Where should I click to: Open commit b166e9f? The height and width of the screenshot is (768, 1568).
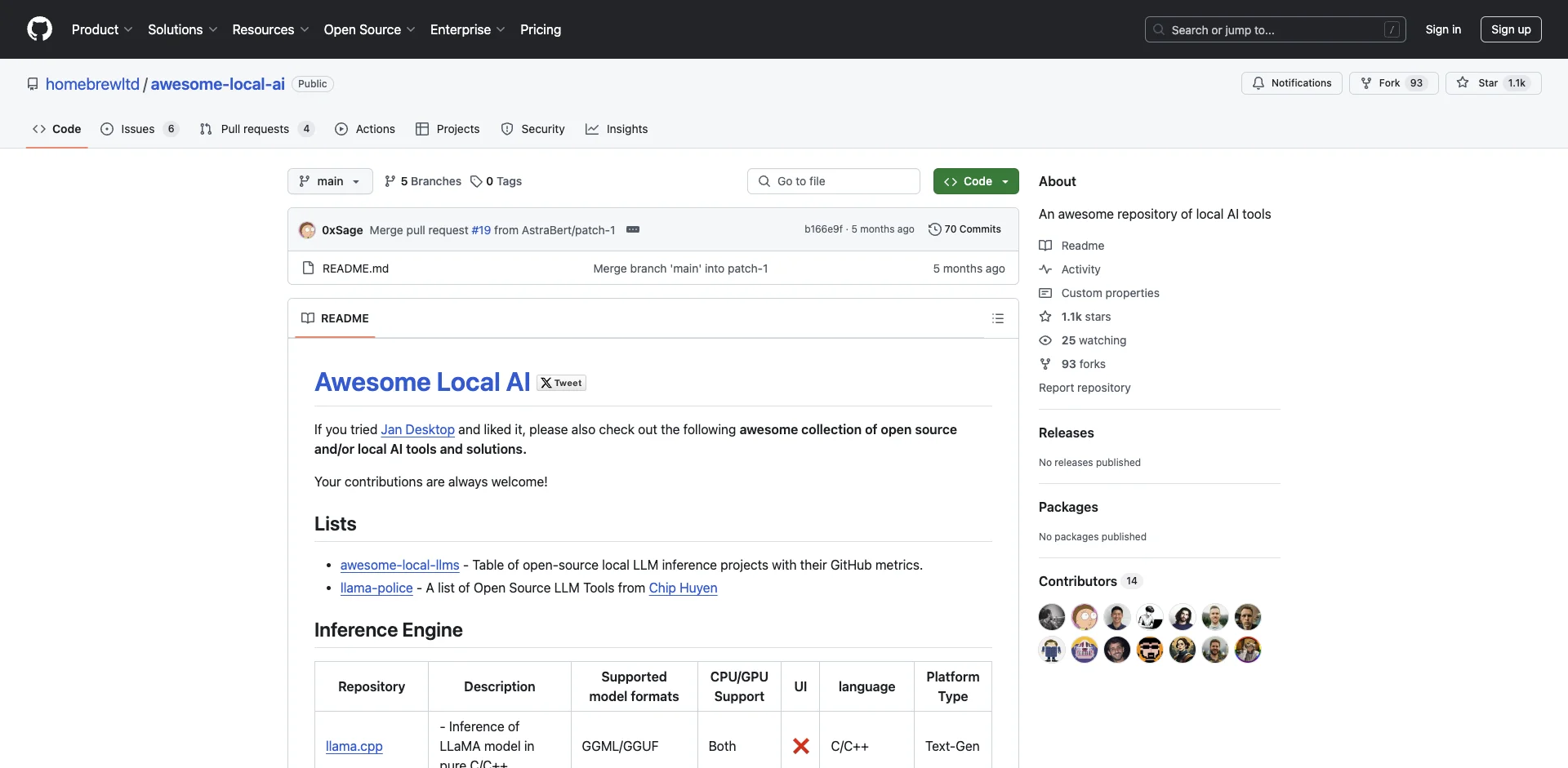pyautogui.click(x=823, y=229)
